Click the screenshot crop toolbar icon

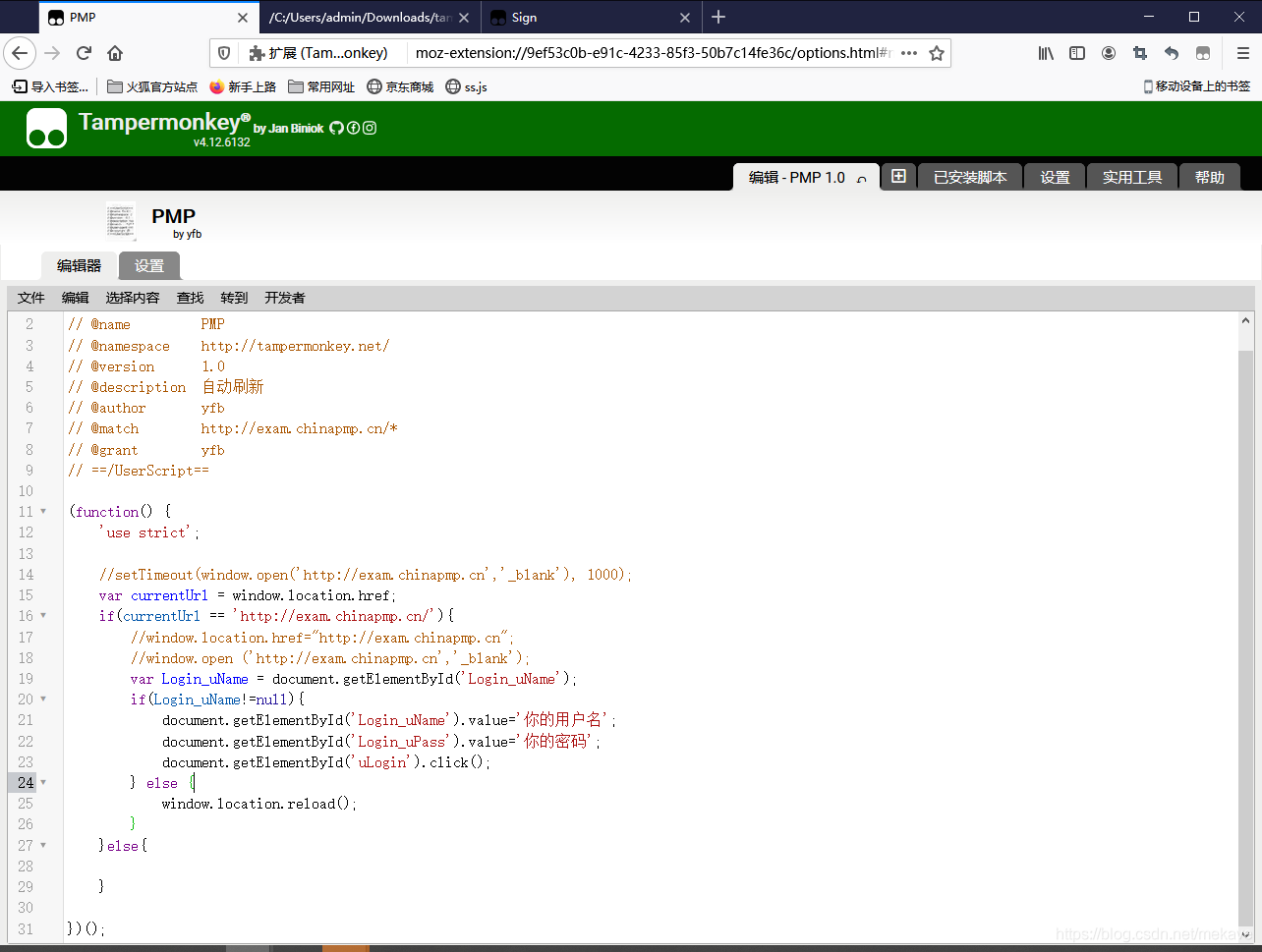pos(1140,53)
